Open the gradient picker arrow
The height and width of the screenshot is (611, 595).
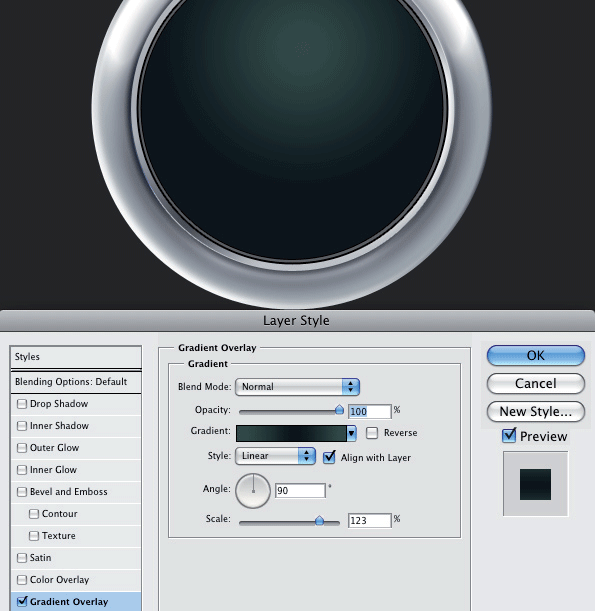(x=351, y=433)
